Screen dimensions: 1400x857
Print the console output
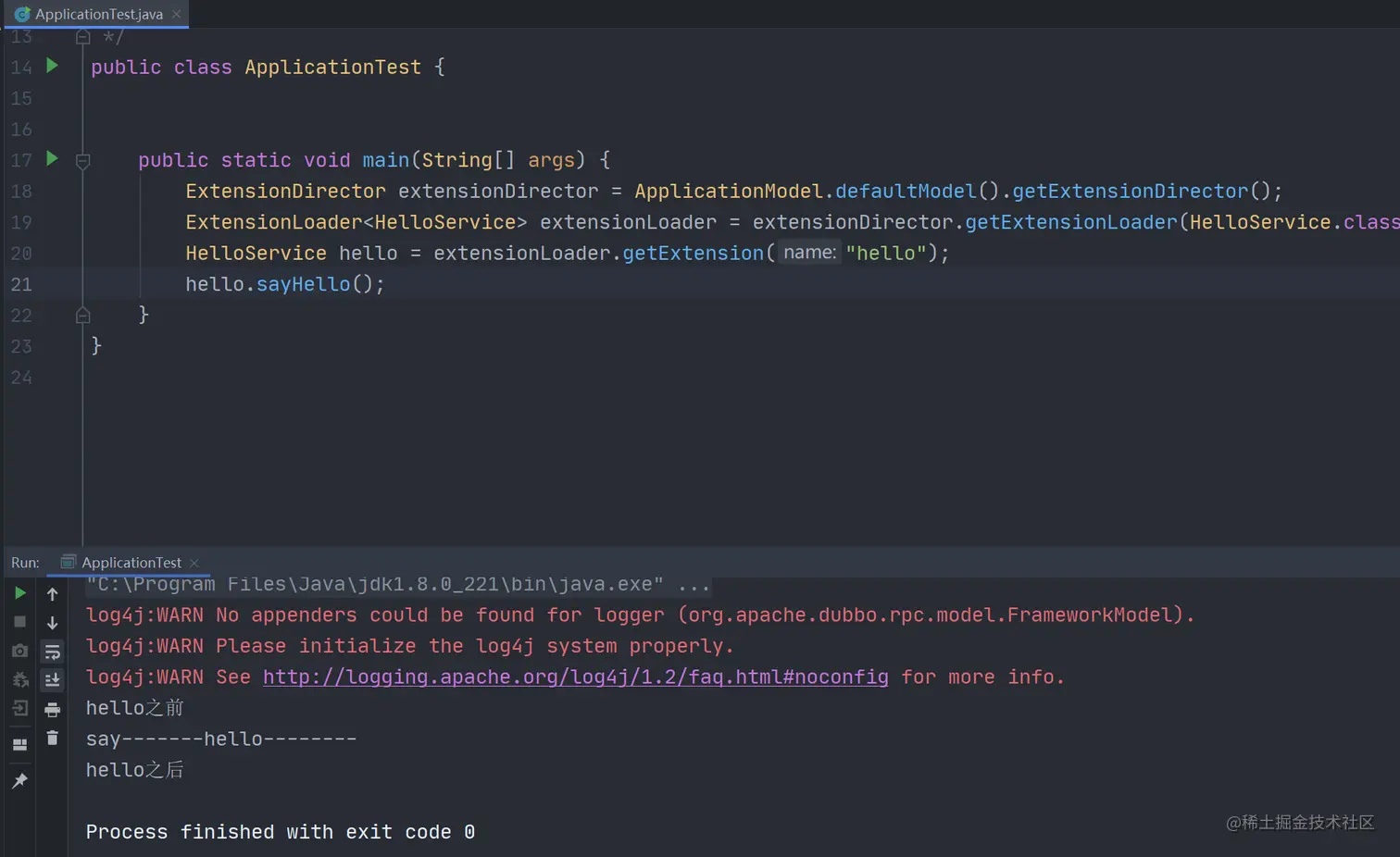pyautogui.click(x=52, y=709)
